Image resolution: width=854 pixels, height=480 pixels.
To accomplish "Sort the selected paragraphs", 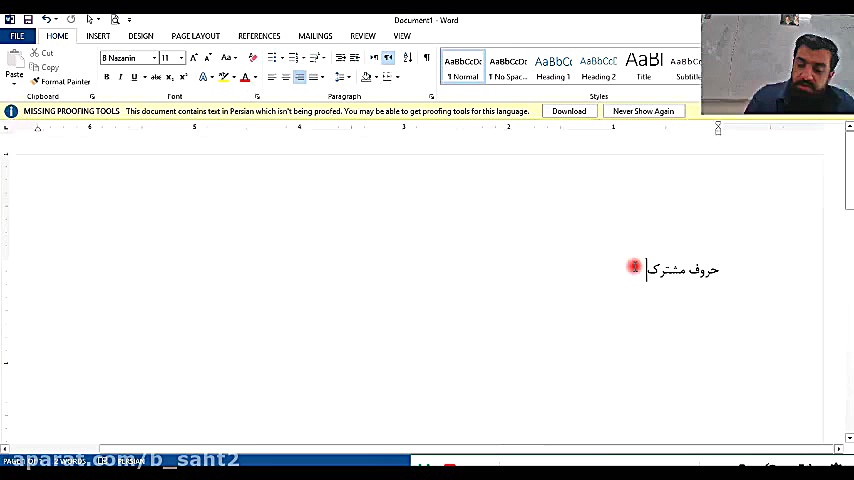I will coord(407,57).
